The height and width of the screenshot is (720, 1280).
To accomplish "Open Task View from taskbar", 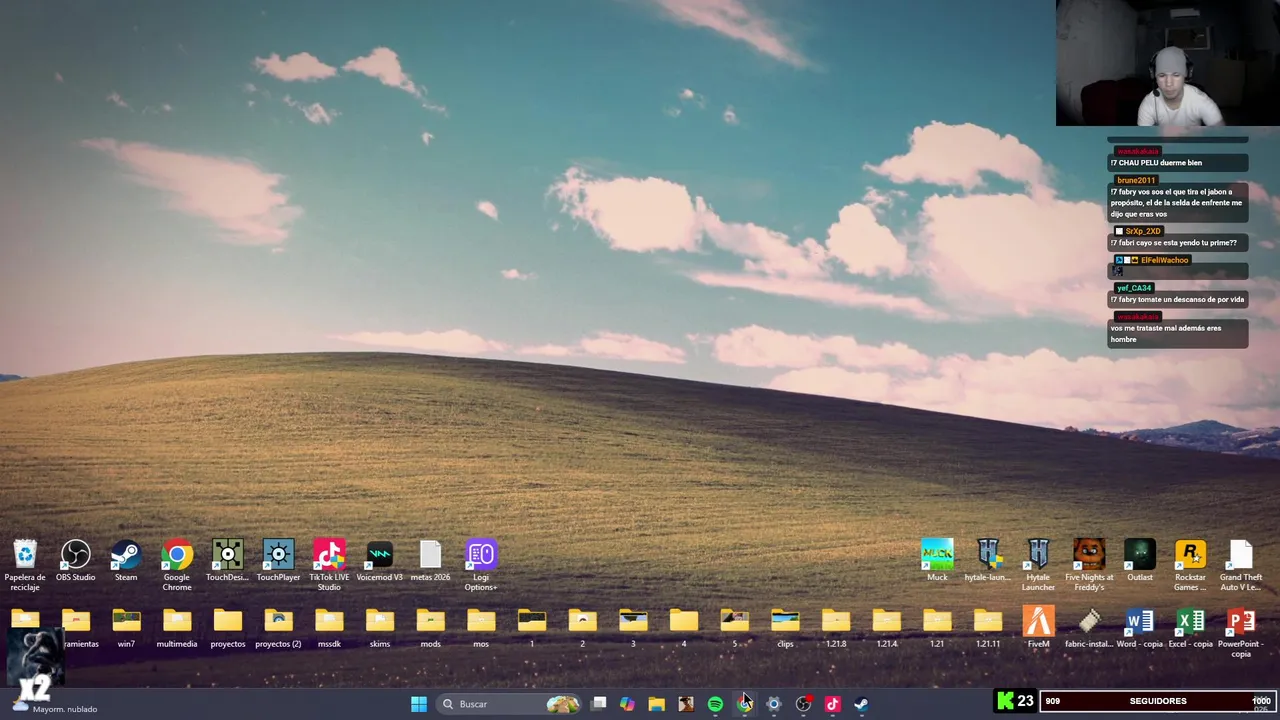I will tap(599, 704).
